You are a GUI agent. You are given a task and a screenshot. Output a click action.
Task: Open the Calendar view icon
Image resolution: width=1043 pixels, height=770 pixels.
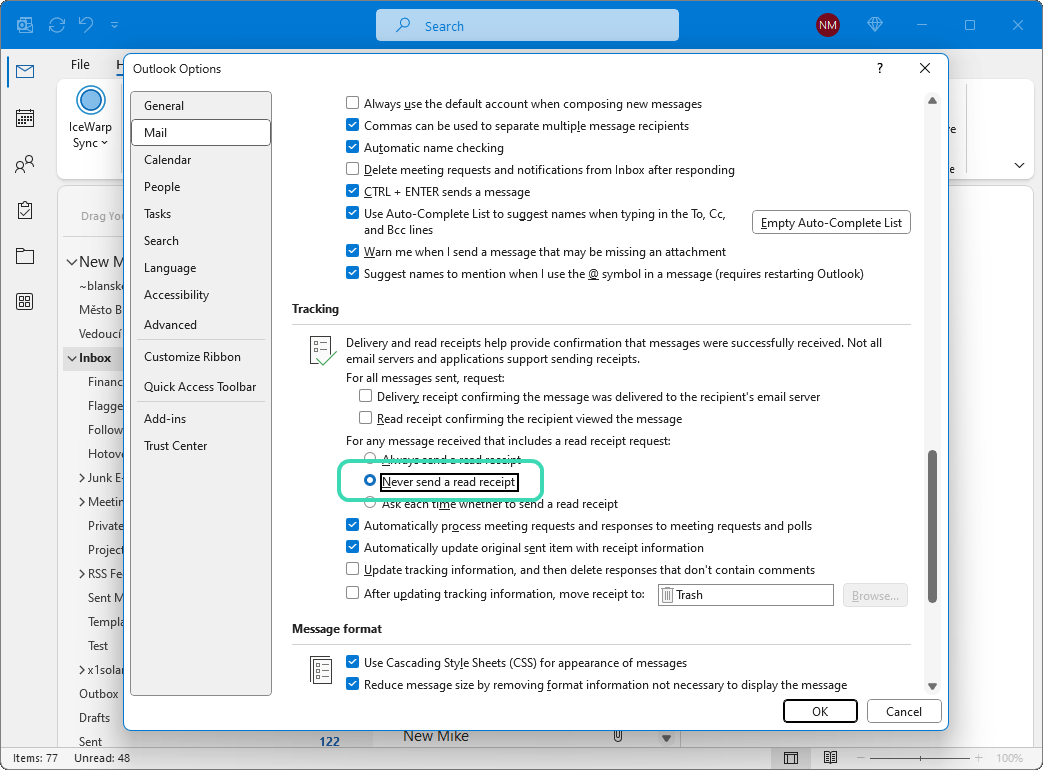(25, 118)
